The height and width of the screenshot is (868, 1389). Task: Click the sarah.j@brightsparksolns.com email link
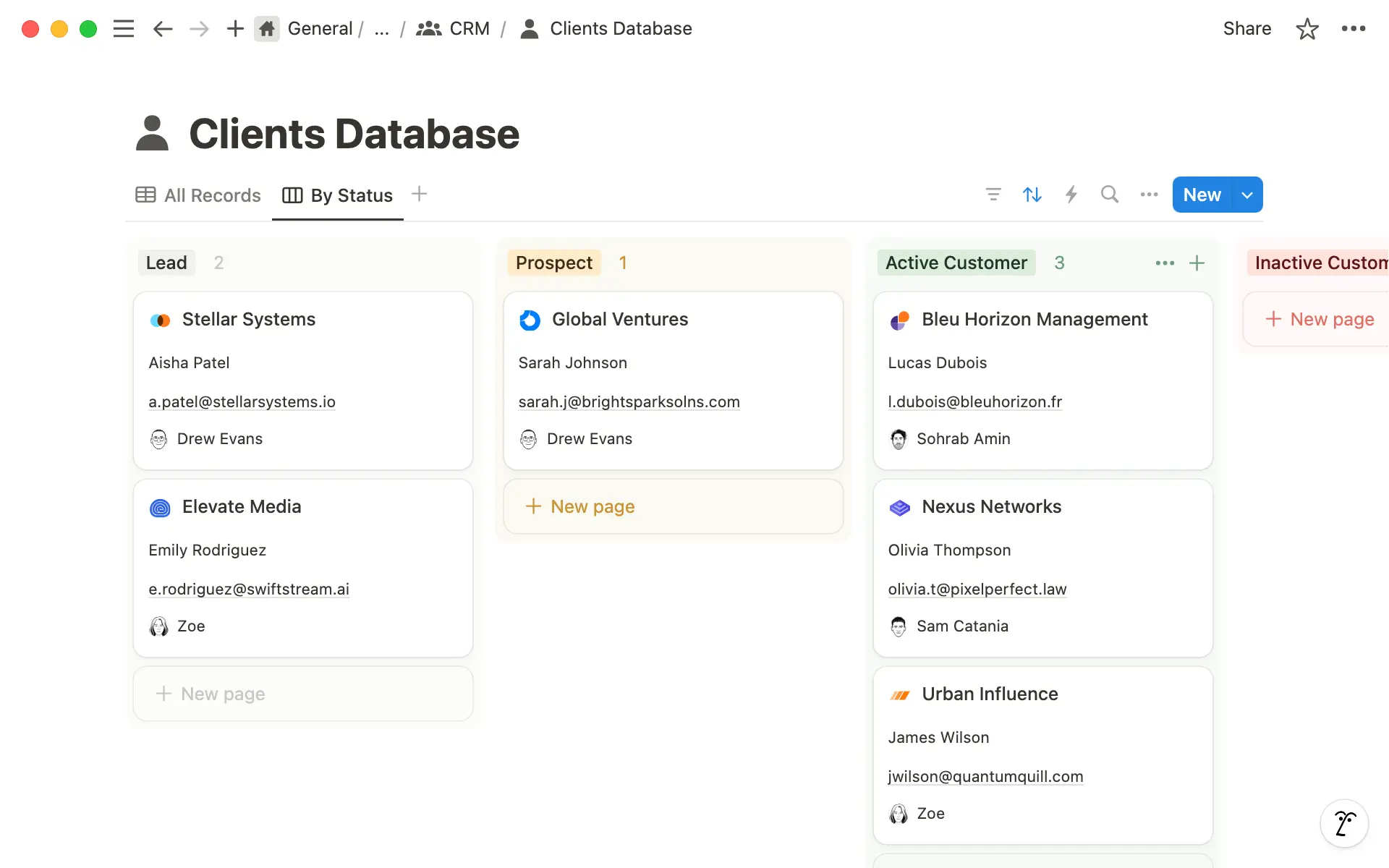coord(629,401)
